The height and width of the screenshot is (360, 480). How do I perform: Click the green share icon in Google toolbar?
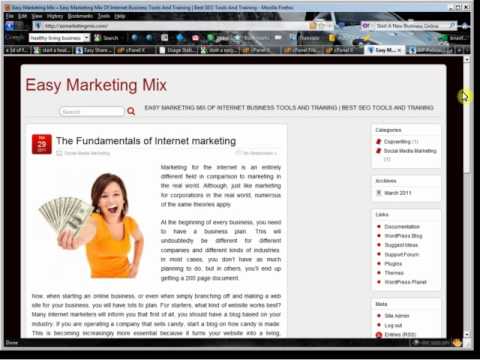211,38
